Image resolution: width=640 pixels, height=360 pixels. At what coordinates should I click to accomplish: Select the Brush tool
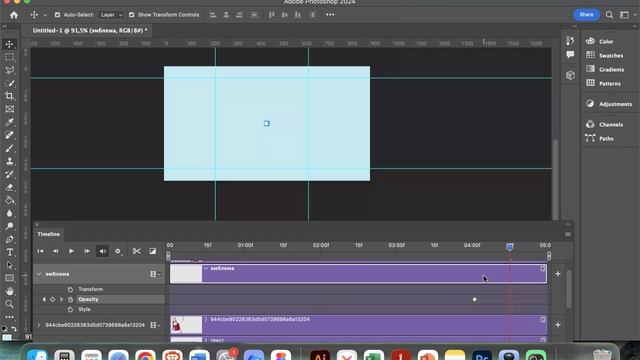(x=9, y=148)
